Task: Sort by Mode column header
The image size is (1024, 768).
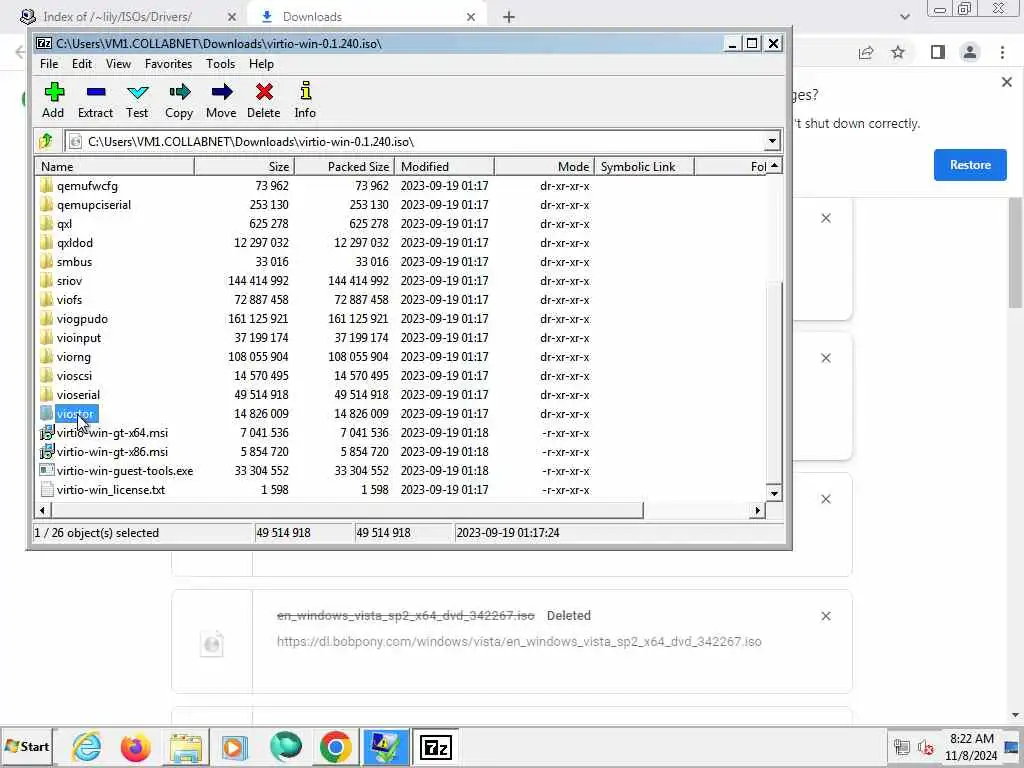Action: pos(544,167)
